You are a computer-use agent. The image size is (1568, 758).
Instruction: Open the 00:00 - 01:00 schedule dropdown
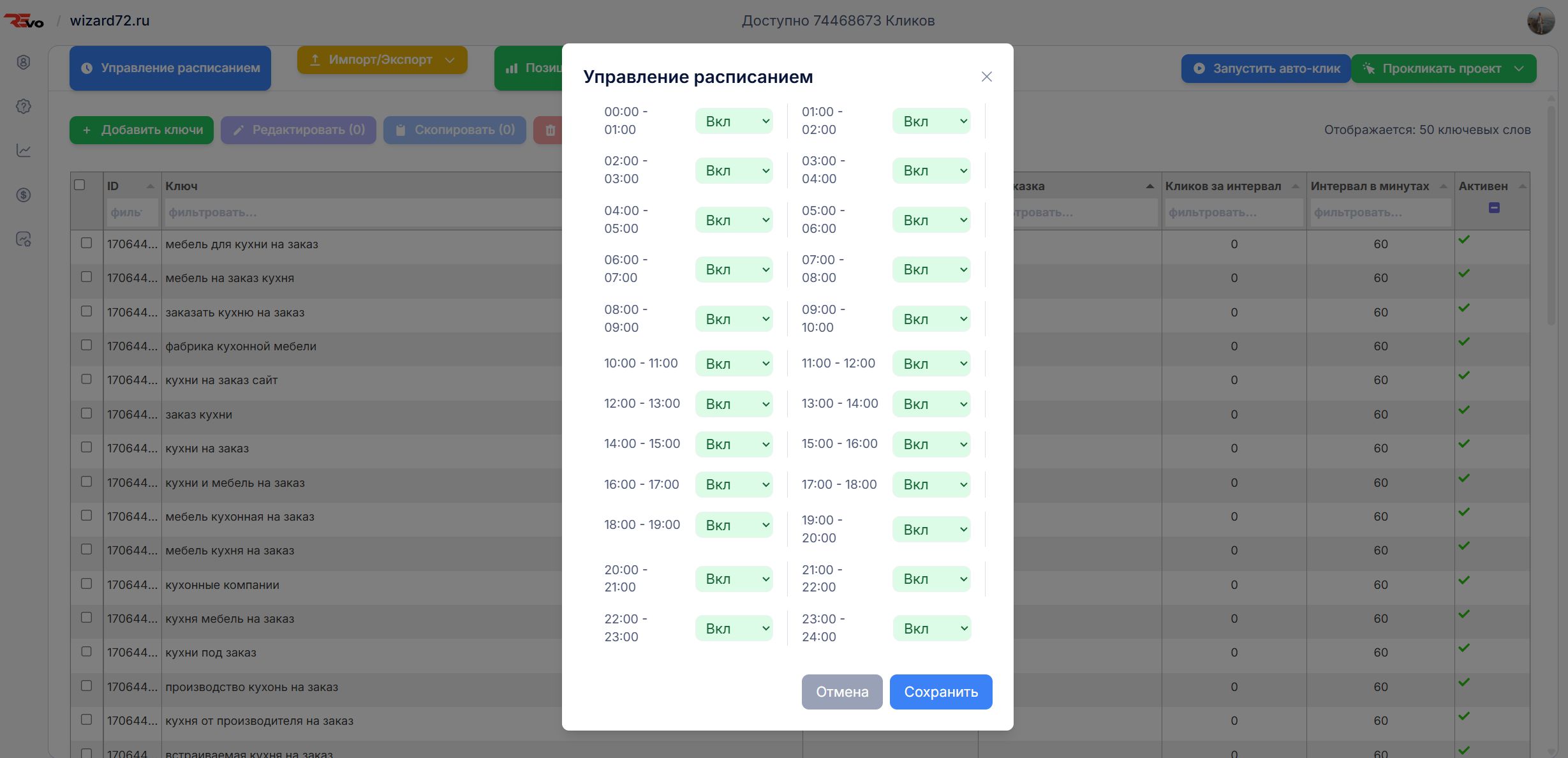click(x=734, y=121)
